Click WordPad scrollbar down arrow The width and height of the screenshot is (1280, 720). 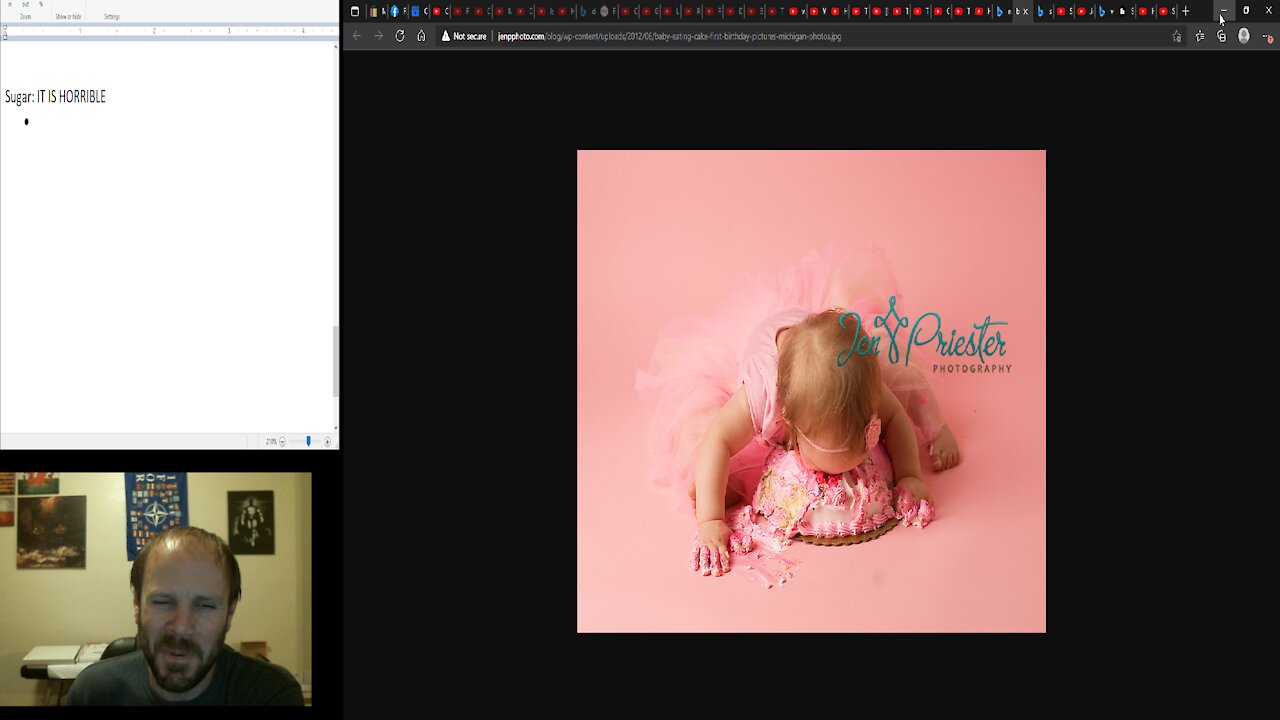coord(336,428)
